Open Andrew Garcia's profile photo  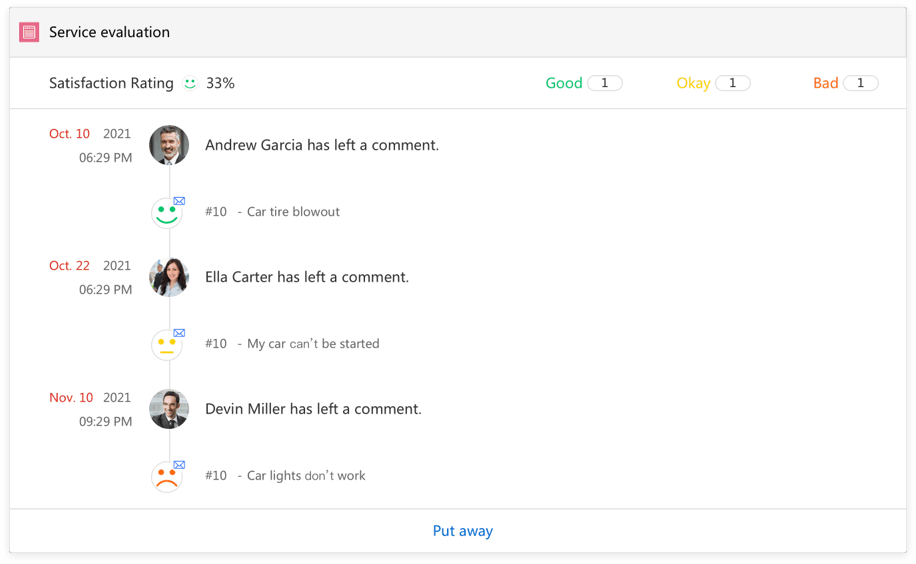(x=169, y=145)
